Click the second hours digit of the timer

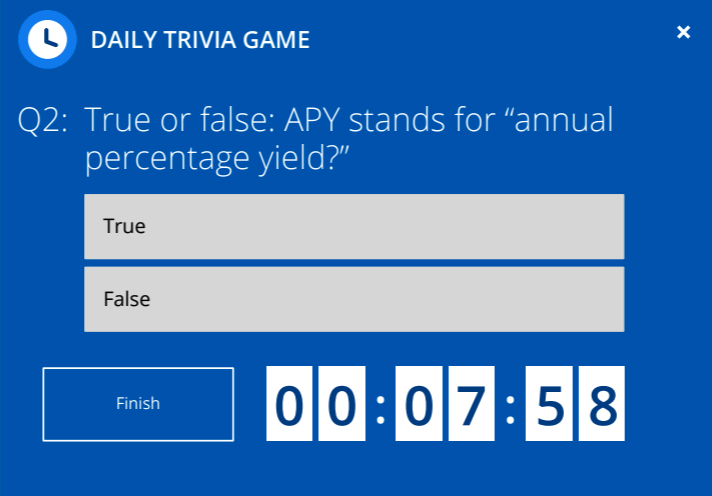tap(342, 403)
